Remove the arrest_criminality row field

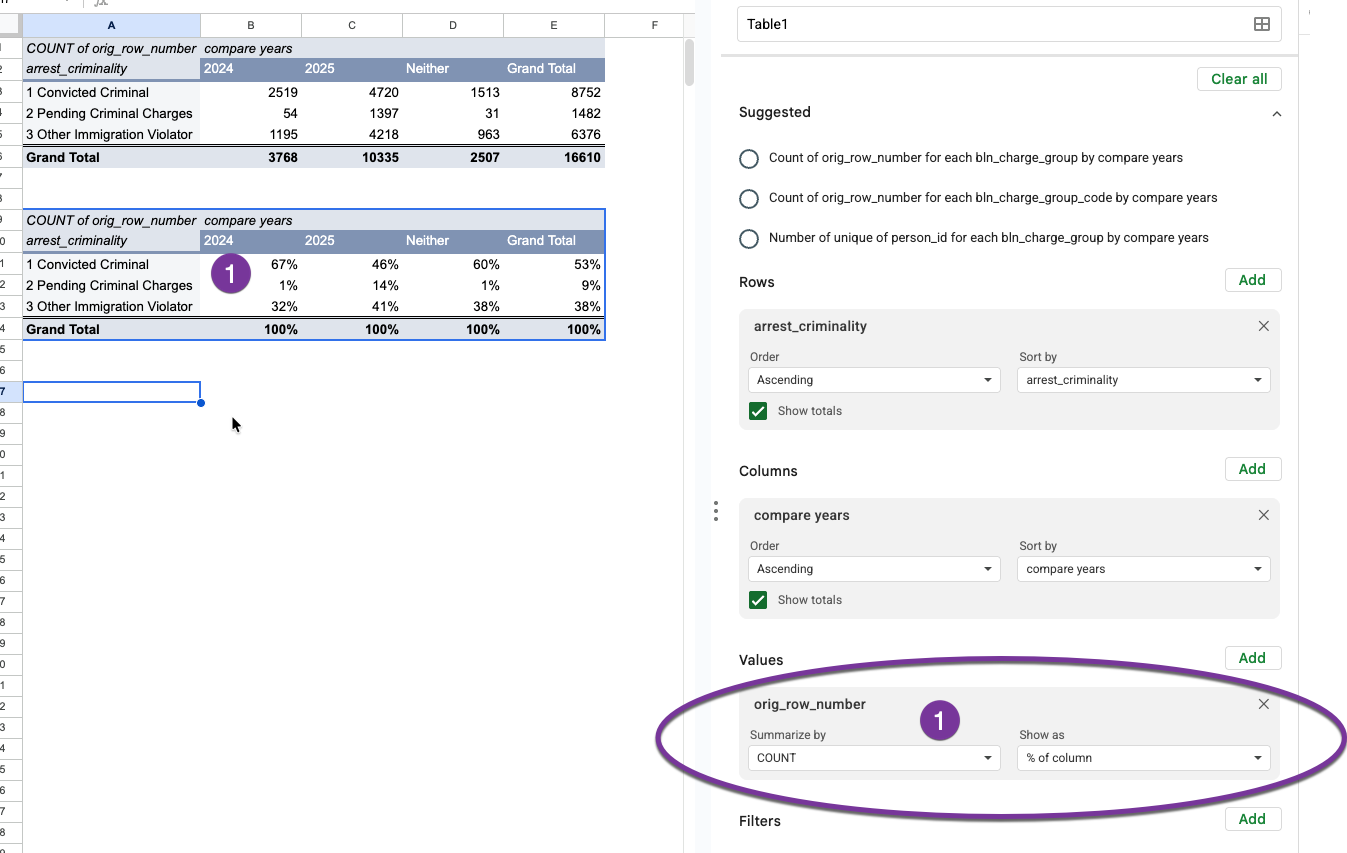click(1263, 326)
